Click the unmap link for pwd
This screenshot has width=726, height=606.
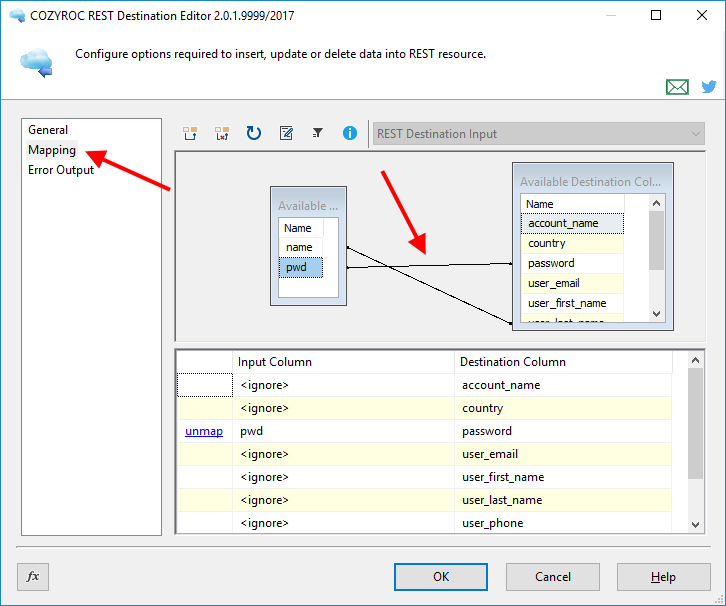pyautogui.click(x=204, y=431)
